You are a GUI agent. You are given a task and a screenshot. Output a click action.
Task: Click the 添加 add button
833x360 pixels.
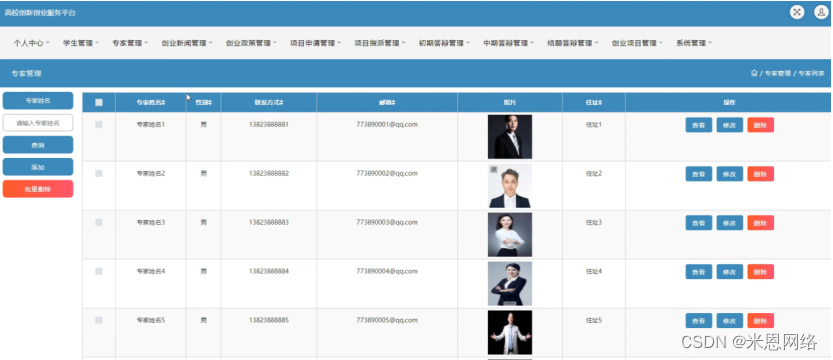click(x=38, y=167)
